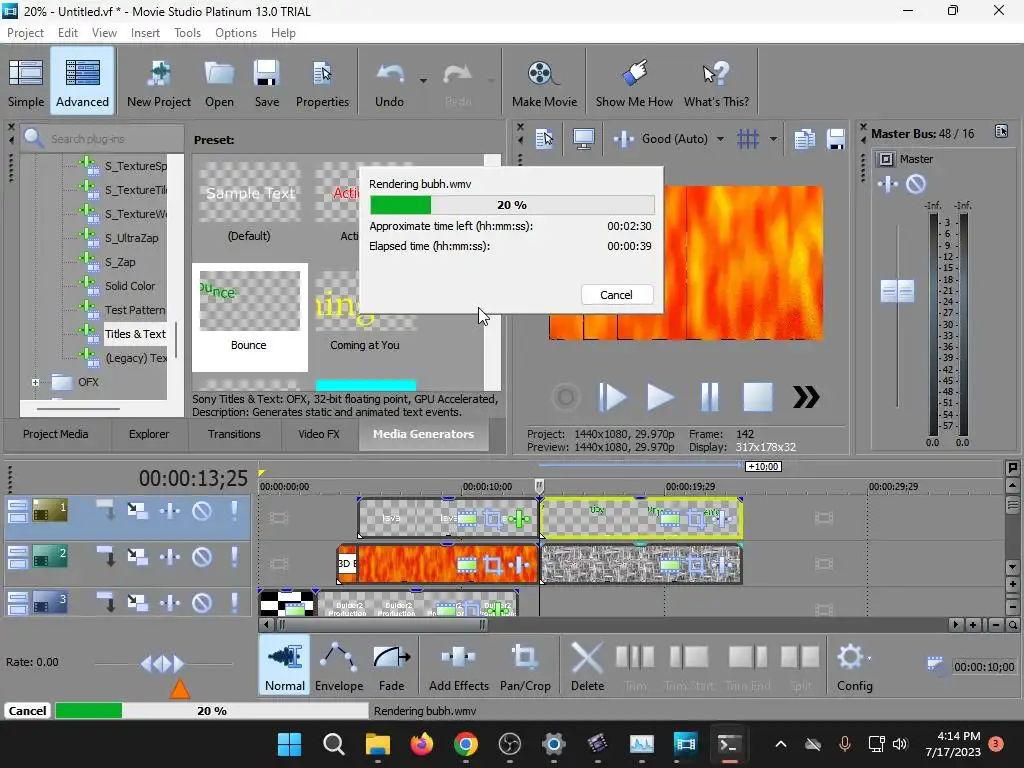Select the Normal edit tool
The width and height of the screenshot is (1024, 768).
coord(285,666)
